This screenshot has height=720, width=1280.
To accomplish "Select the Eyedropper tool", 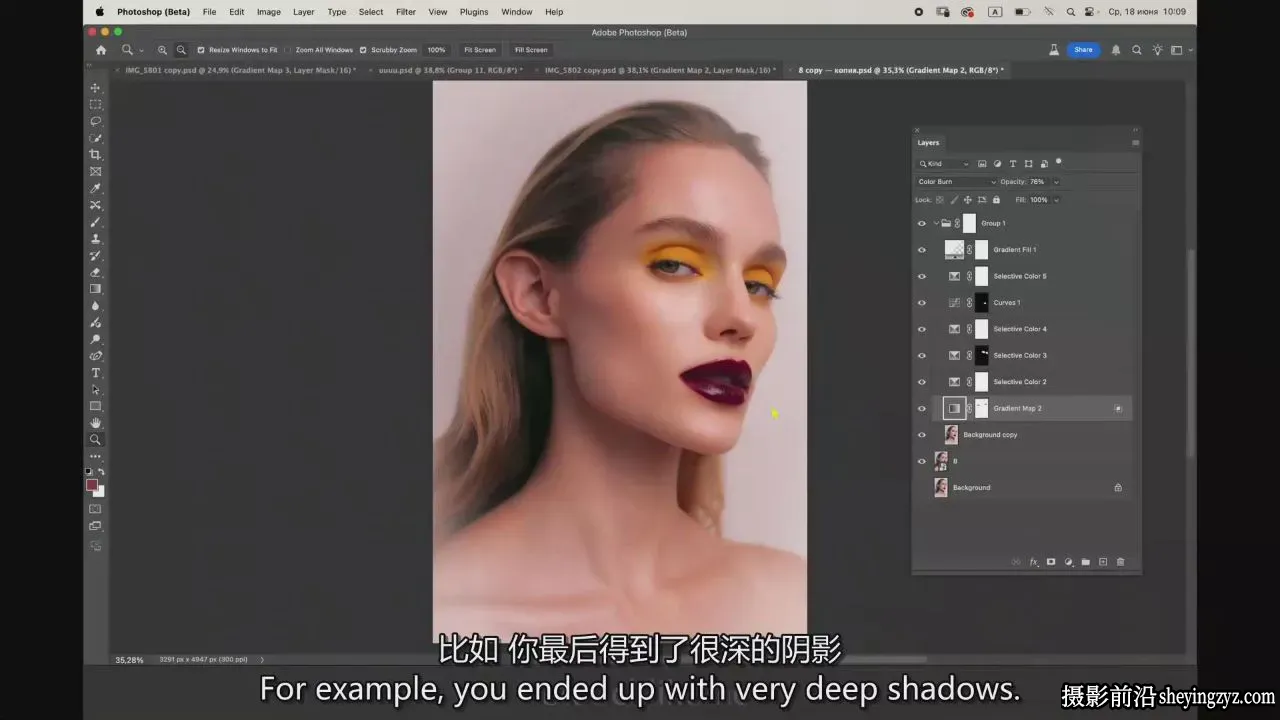I will [x=96, y=188].
